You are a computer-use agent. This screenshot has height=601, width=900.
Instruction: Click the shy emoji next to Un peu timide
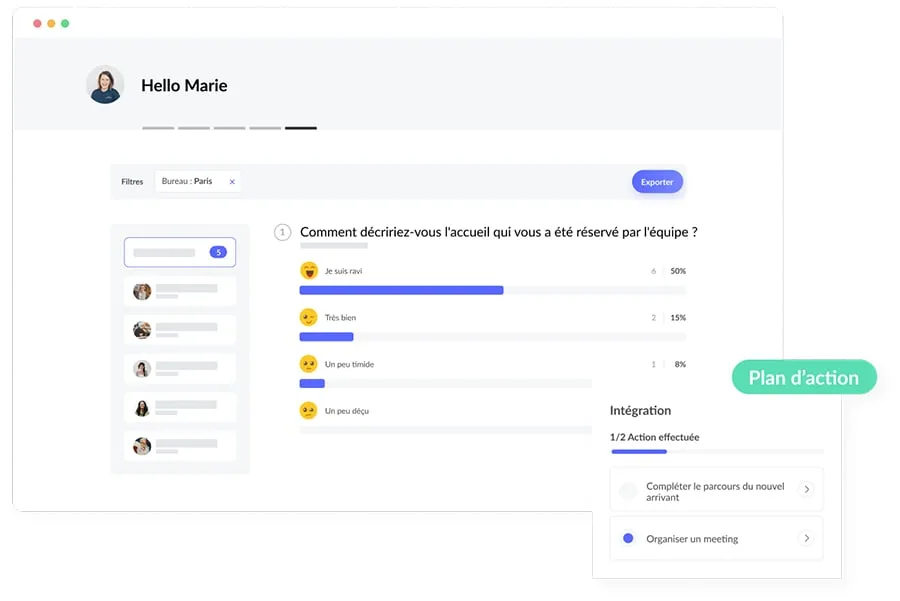pyautogui.click(x=309, y=364)
